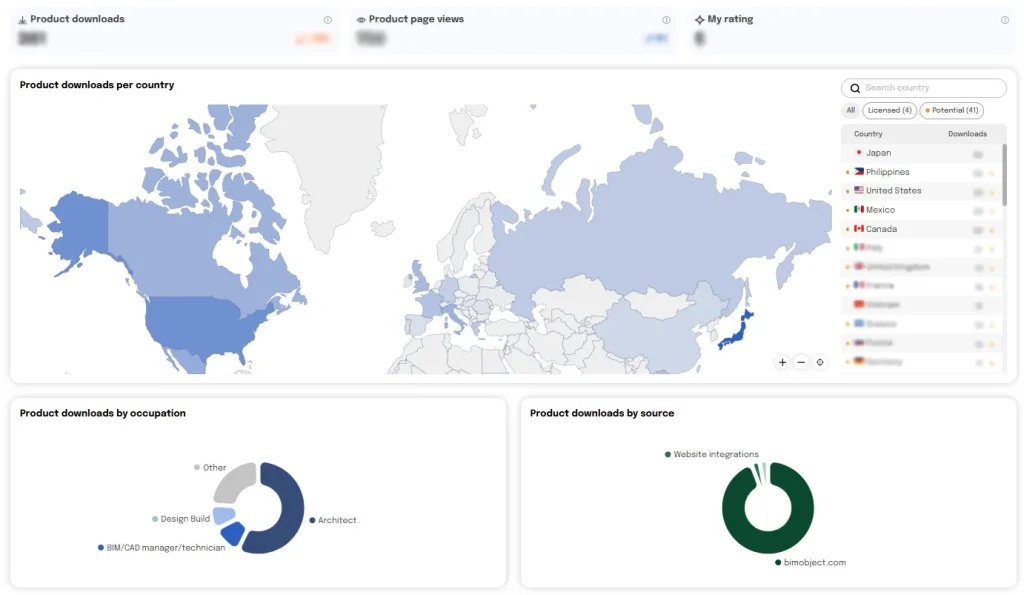
Task: Click the Search country input field
Action: pyautogui.click(x=930, y=88)
